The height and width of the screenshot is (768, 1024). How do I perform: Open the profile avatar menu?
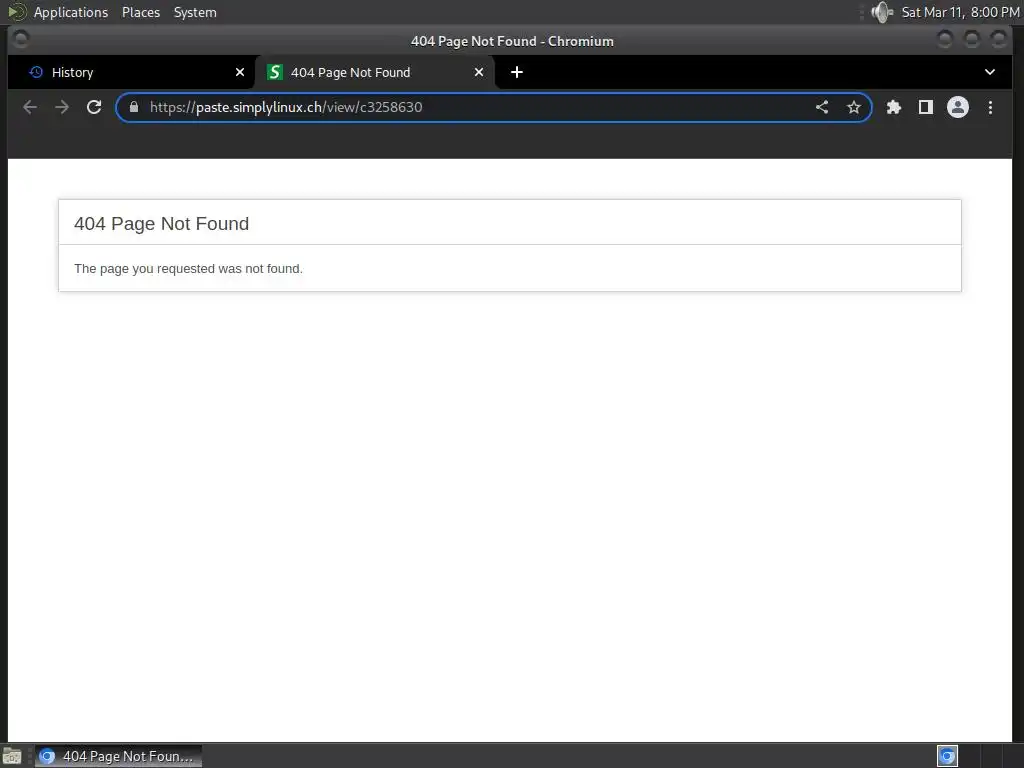[x=957, y=107]
